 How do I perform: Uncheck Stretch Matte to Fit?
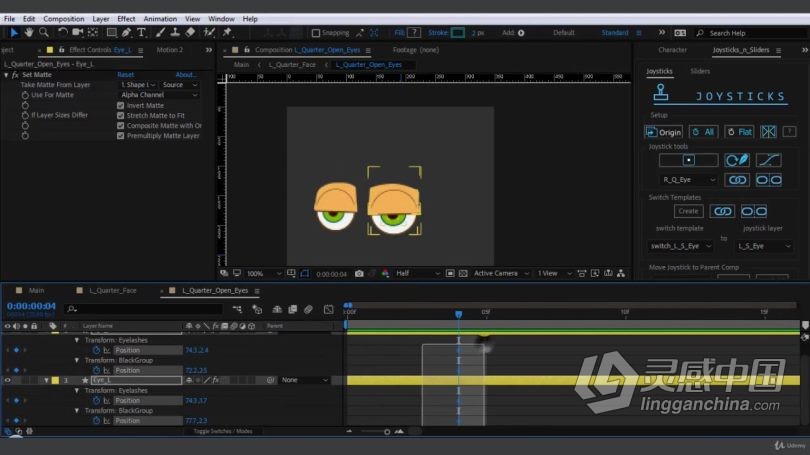[x=120, y=116]
